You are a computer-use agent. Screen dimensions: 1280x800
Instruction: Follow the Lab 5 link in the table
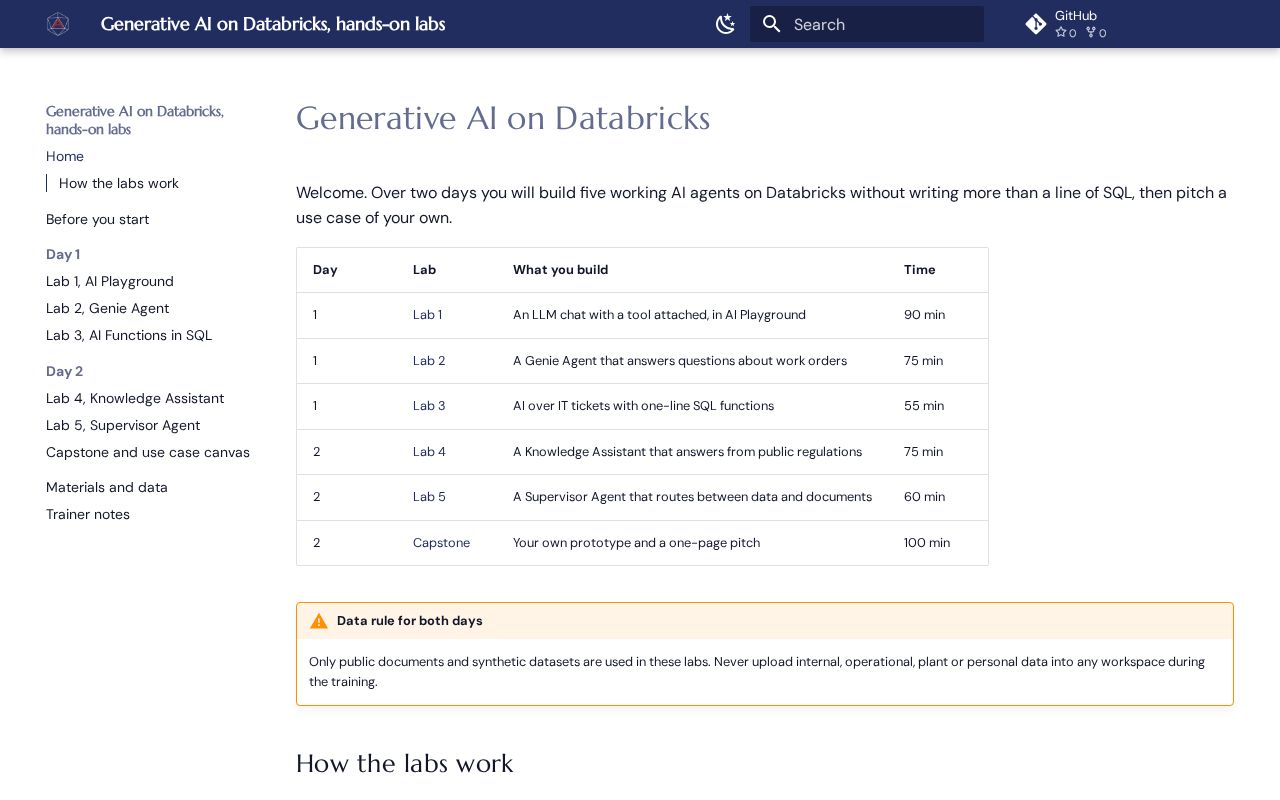[x=429, y=497]
